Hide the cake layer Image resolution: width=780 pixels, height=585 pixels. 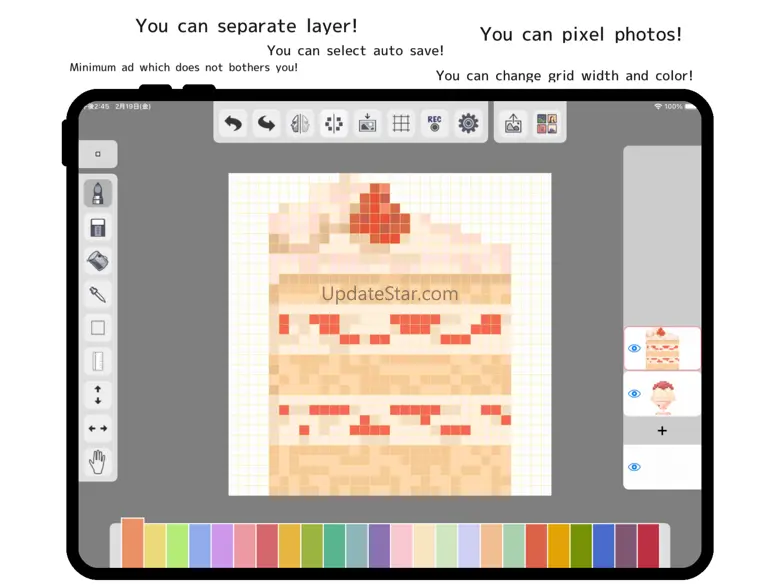(634, 348)
